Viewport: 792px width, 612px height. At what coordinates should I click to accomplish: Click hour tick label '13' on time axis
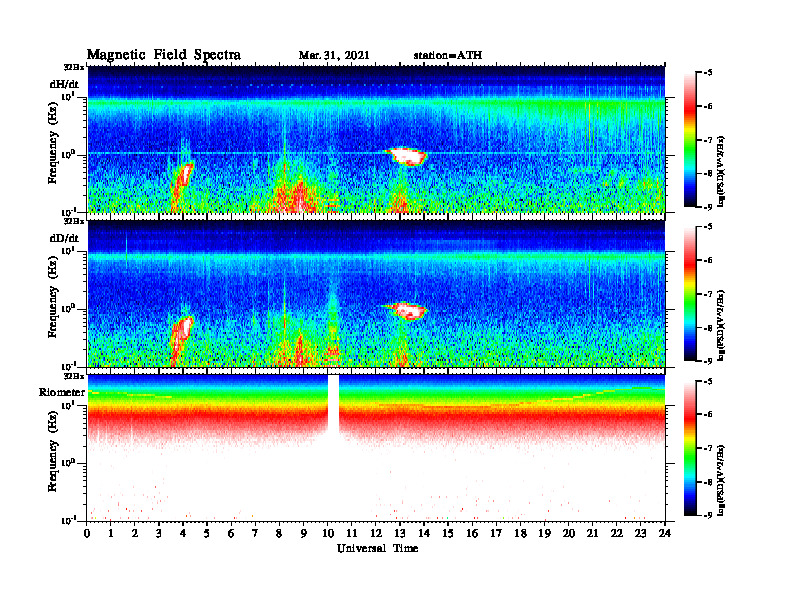click(x=400, y=533)
